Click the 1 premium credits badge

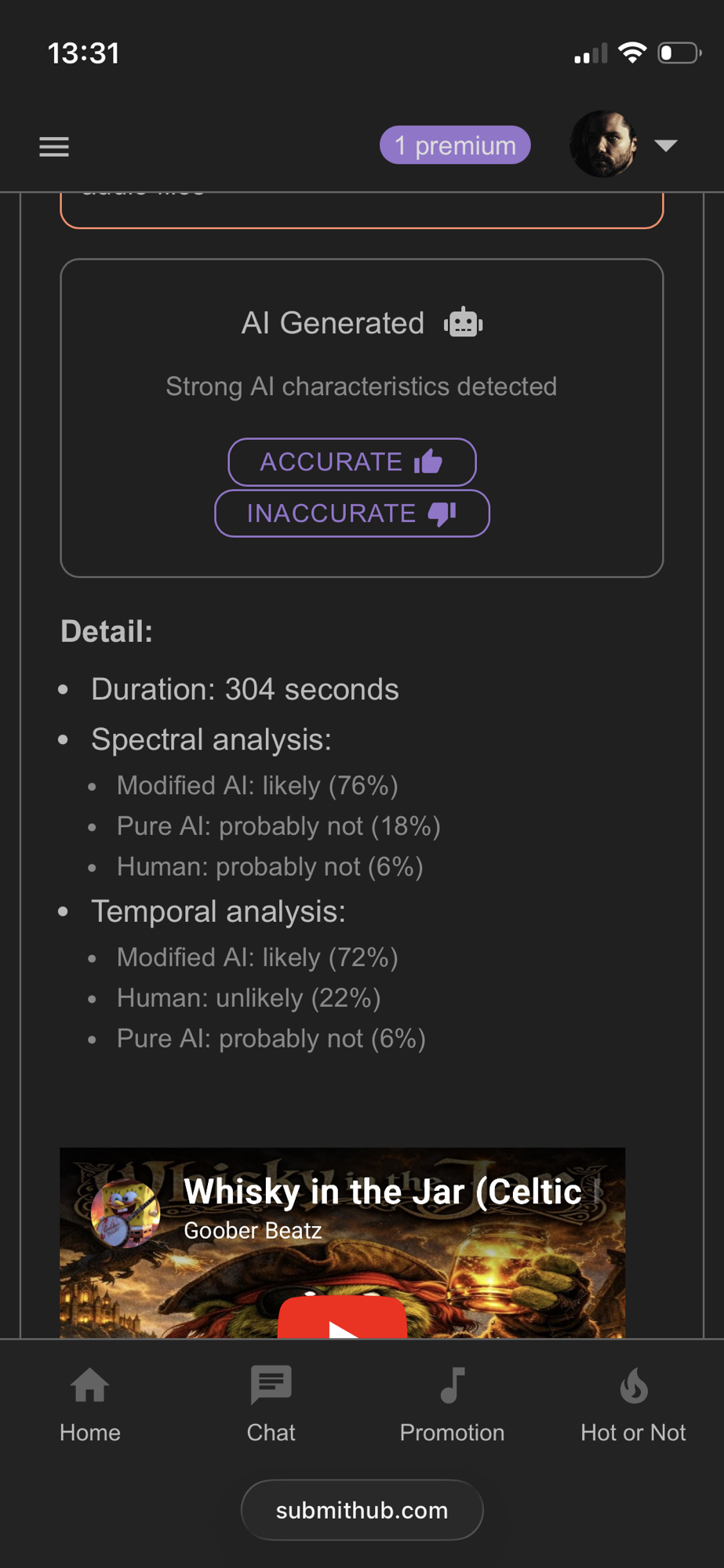point(455,146)
